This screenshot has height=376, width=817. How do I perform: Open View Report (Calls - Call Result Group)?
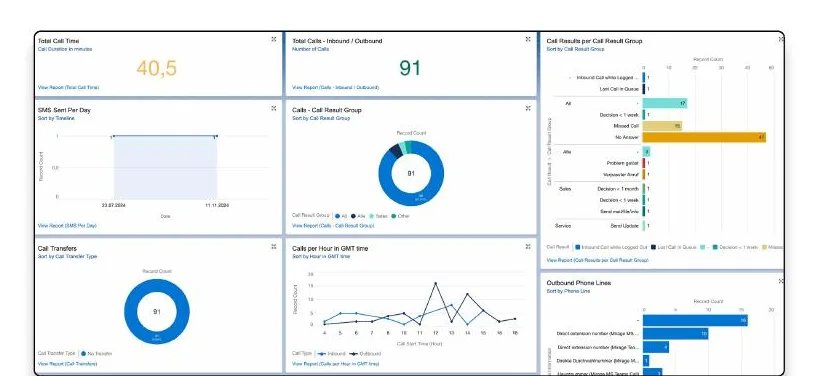(x=333, y=225)
